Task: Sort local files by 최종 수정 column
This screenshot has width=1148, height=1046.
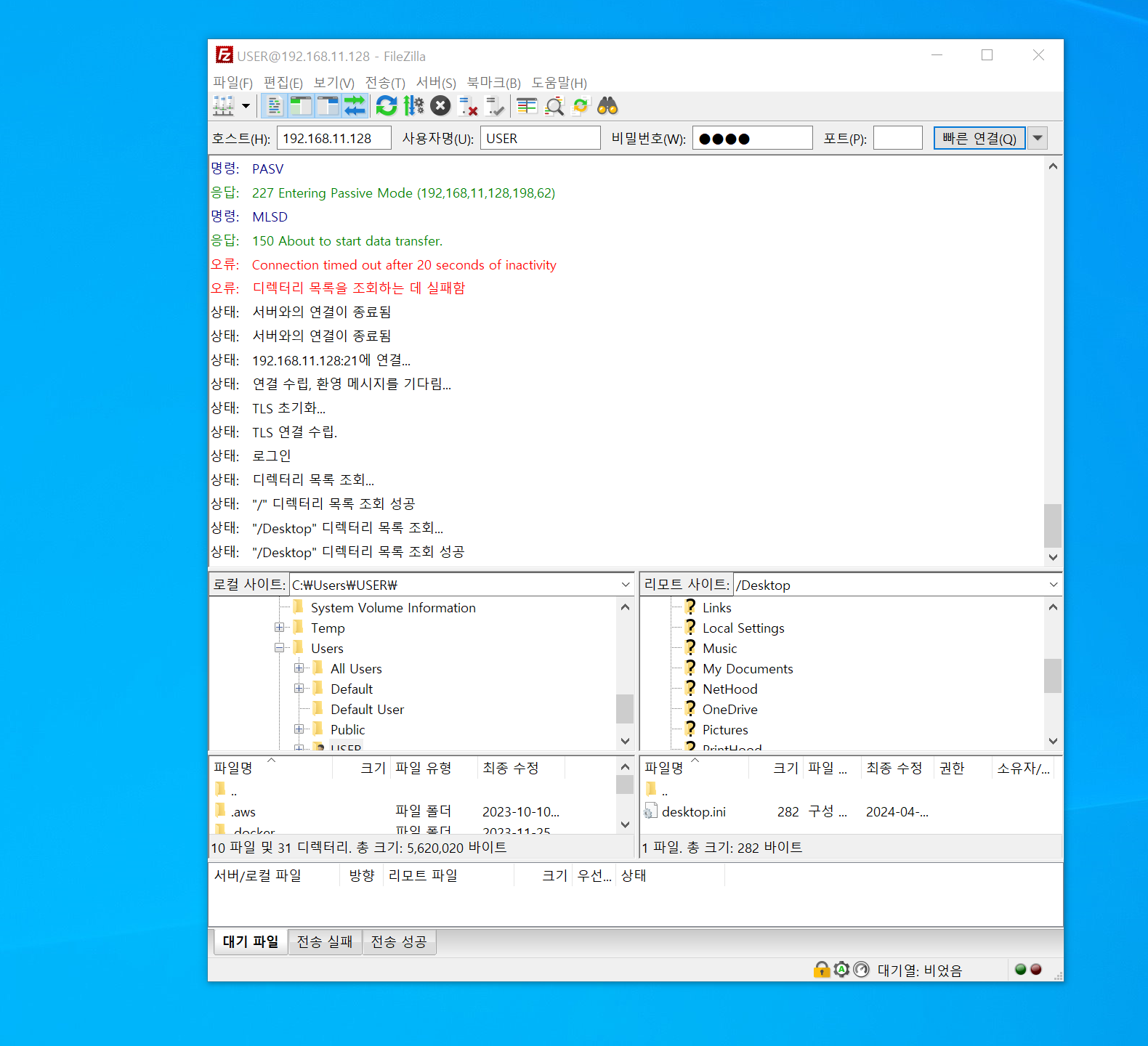Action: click(521, 768)
